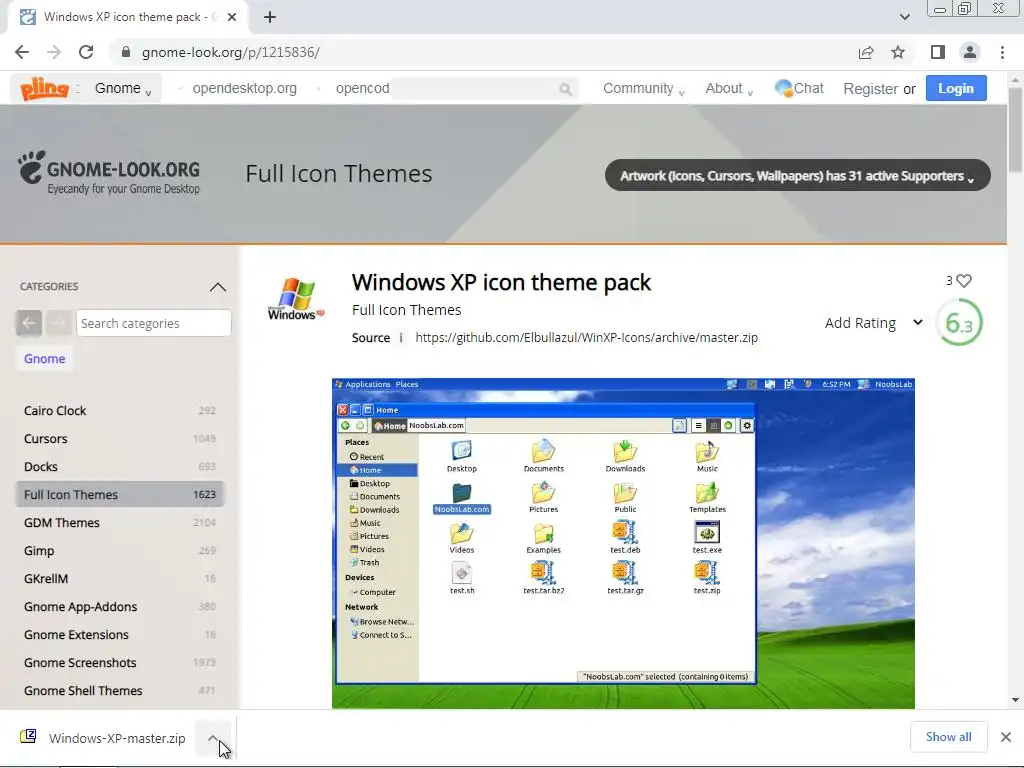1024x768 pixels.
Task: Select the Gnome App-Addons category
Action: tap(120, 607)
